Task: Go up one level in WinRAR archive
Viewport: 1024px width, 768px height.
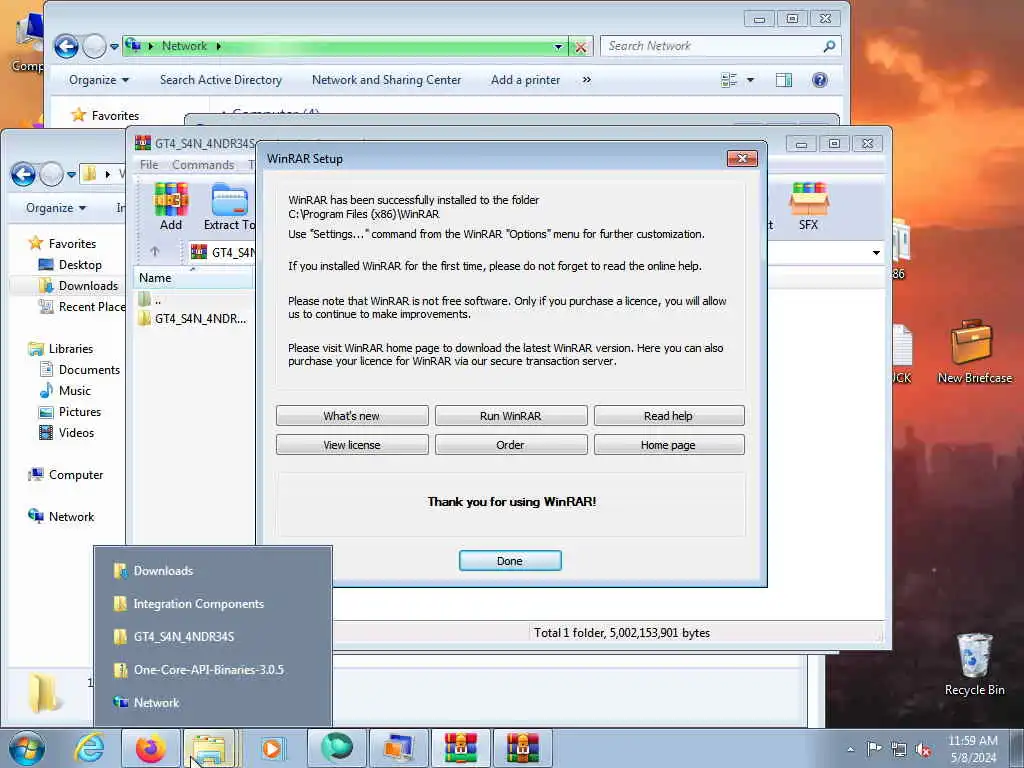Action: 155,251
